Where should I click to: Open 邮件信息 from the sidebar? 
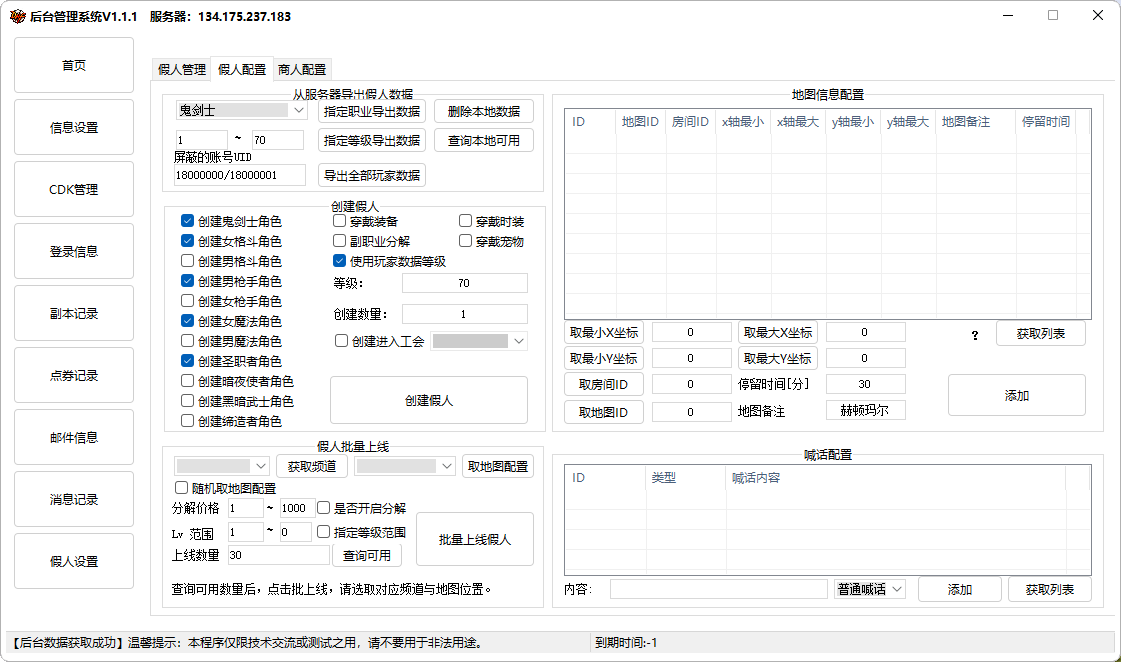(74, 437)
